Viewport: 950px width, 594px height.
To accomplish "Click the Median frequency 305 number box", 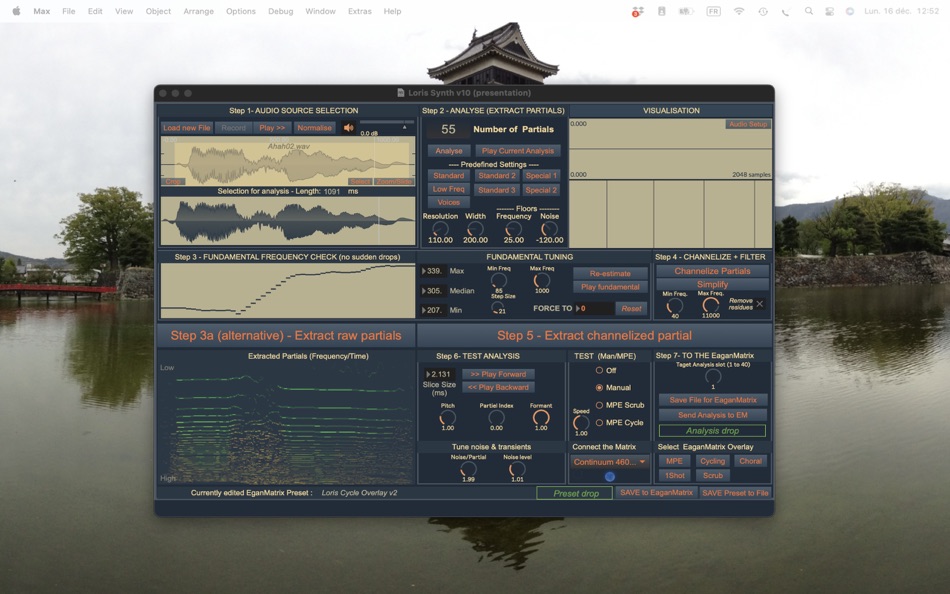I will click(x=434, y=290).
